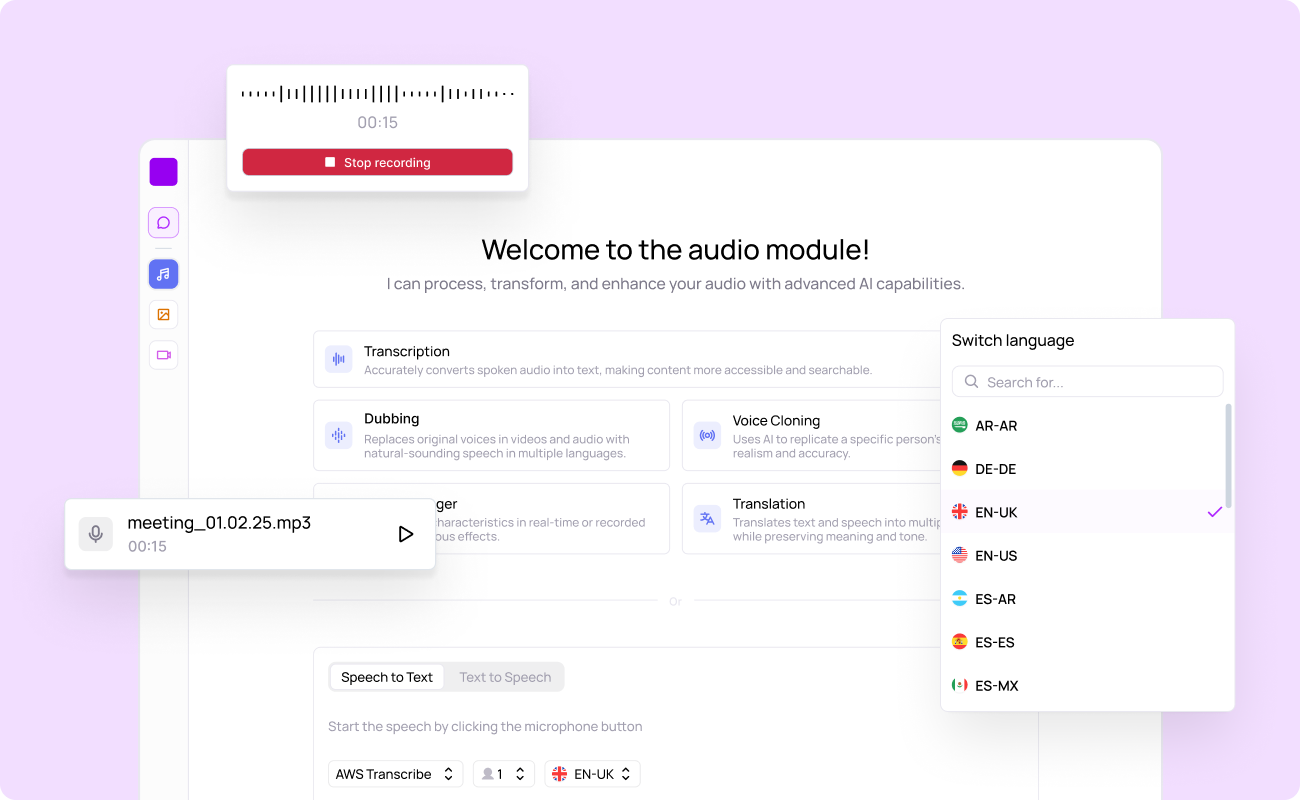Open the Voice Cloning feature card
The image size is (1300, 800).
[812, 435]
